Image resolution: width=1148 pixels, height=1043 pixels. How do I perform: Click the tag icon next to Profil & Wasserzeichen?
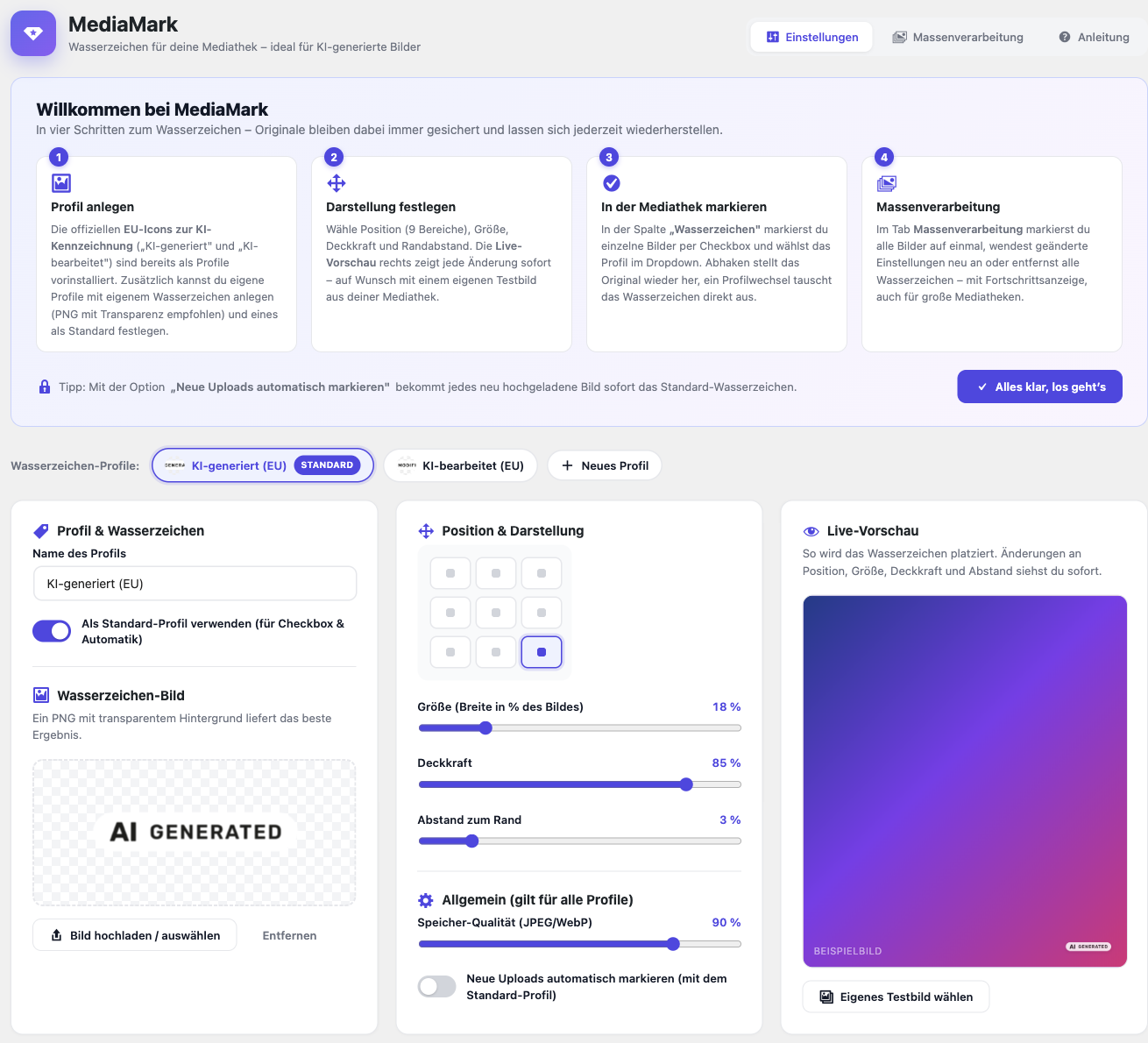click(x=40, y=531)
